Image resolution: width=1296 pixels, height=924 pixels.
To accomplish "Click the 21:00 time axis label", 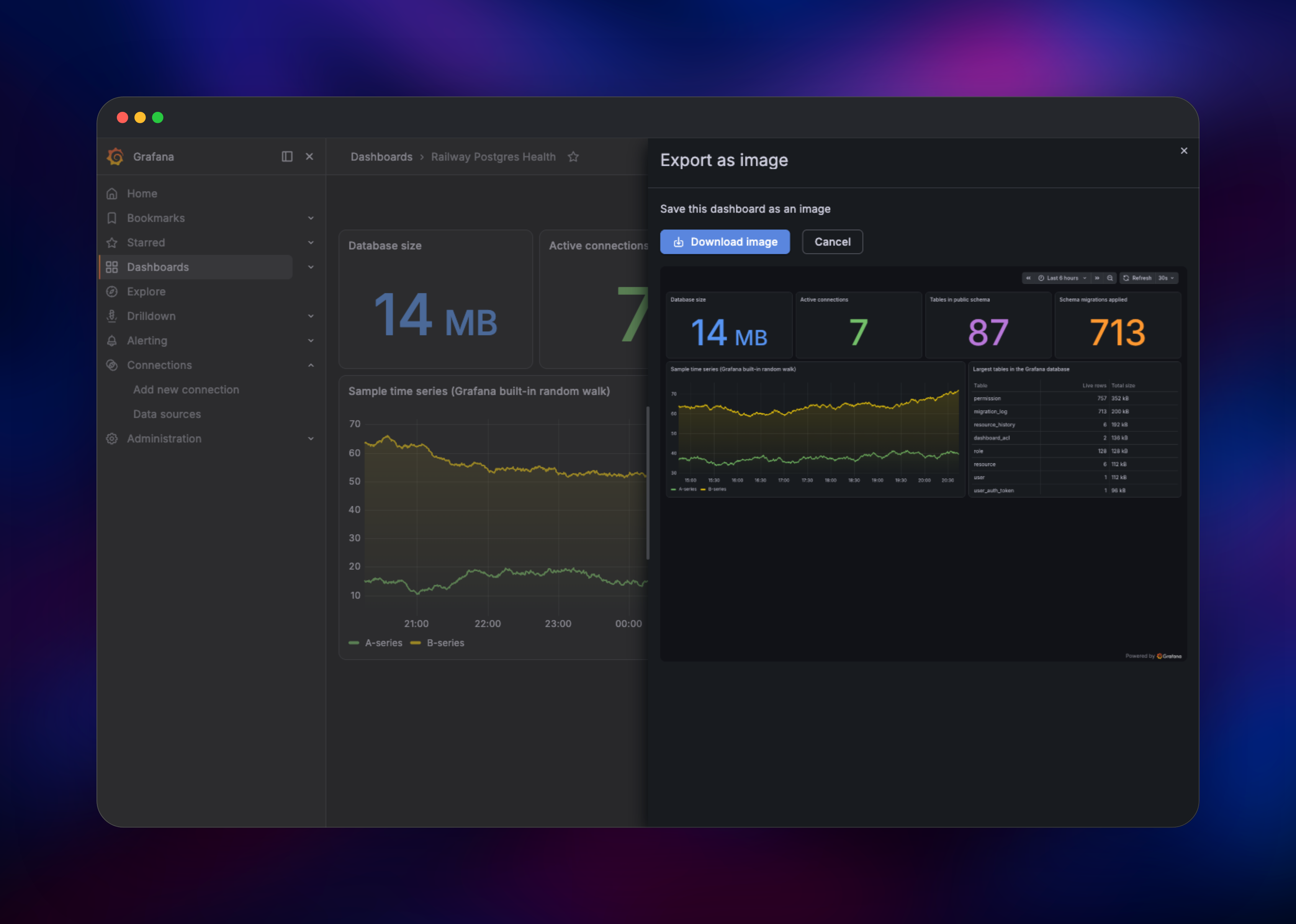I will [x=416, y=623].
